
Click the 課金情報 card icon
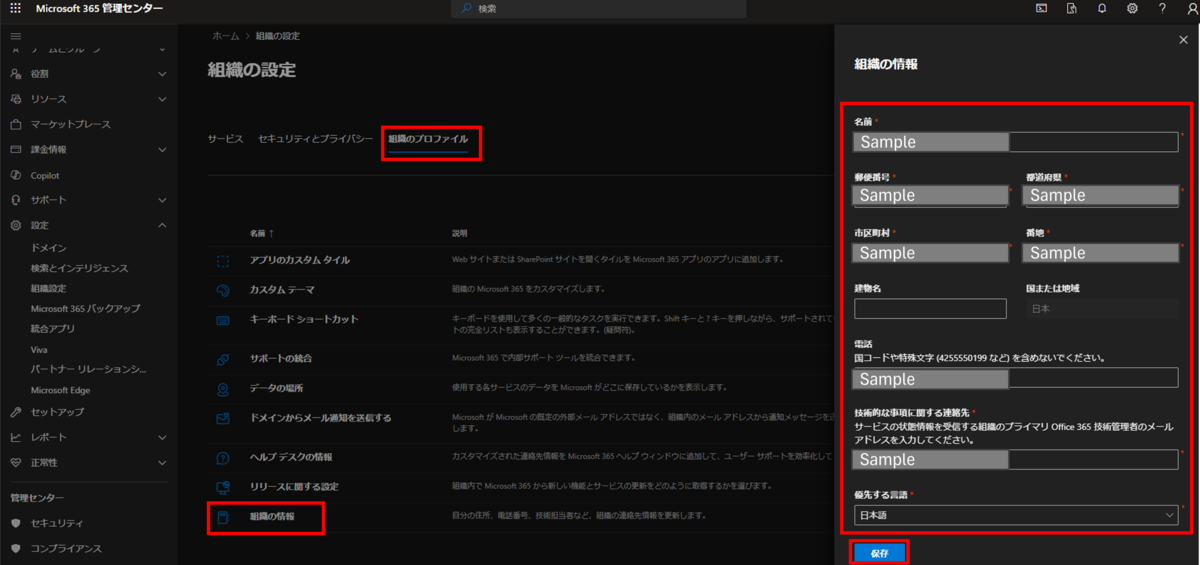point(15,149)
